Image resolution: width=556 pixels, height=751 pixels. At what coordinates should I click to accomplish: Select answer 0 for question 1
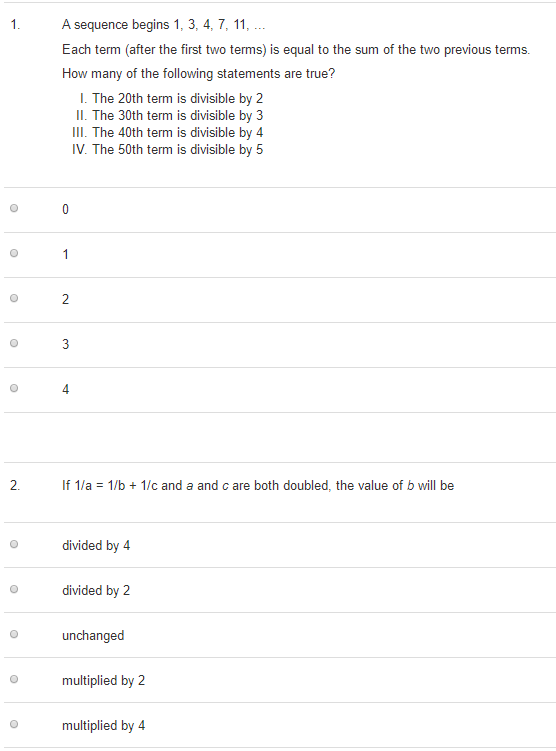(x=14, y=208)
